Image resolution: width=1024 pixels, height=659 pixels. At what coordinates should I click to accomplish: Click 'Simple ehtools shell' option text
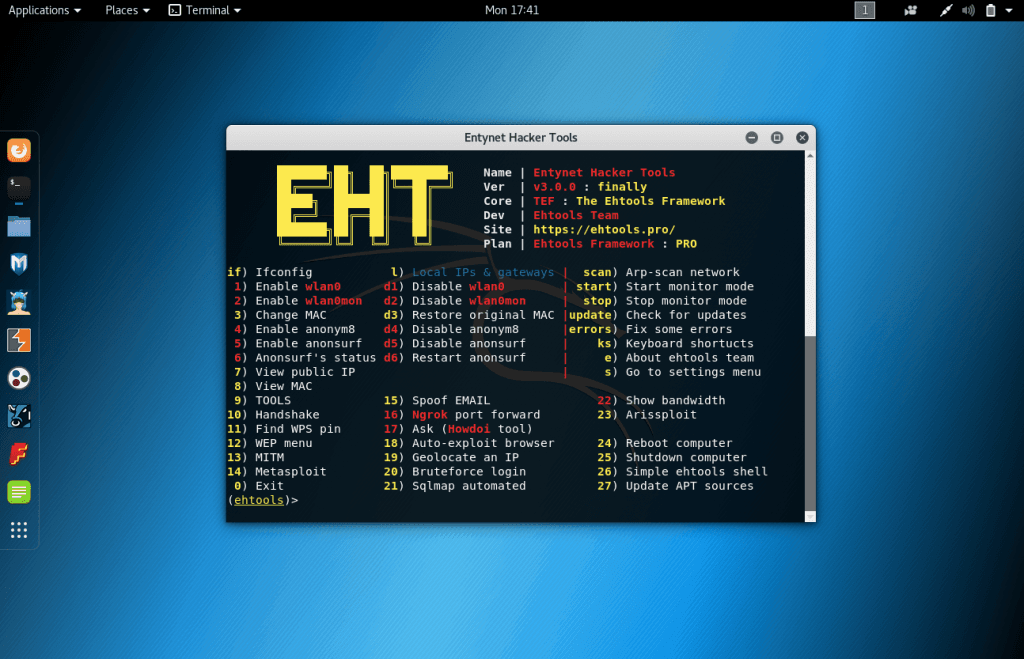click(x=696, y=472)
